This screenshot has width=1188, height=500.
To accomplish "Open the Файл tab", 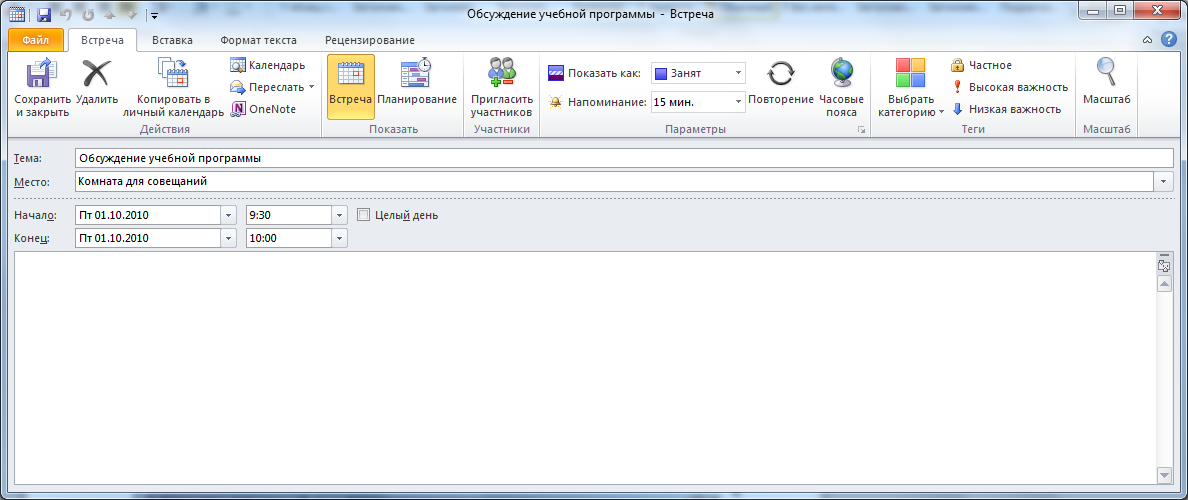I will pyautogui.click(x=36, y=40).
